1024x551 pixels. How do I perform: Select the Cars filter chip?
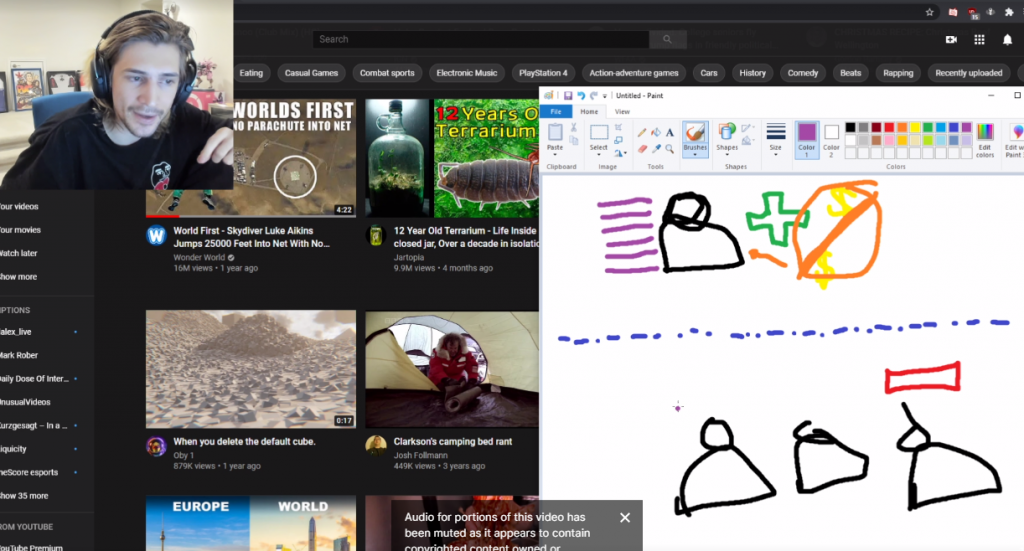[x=709, y=73]
